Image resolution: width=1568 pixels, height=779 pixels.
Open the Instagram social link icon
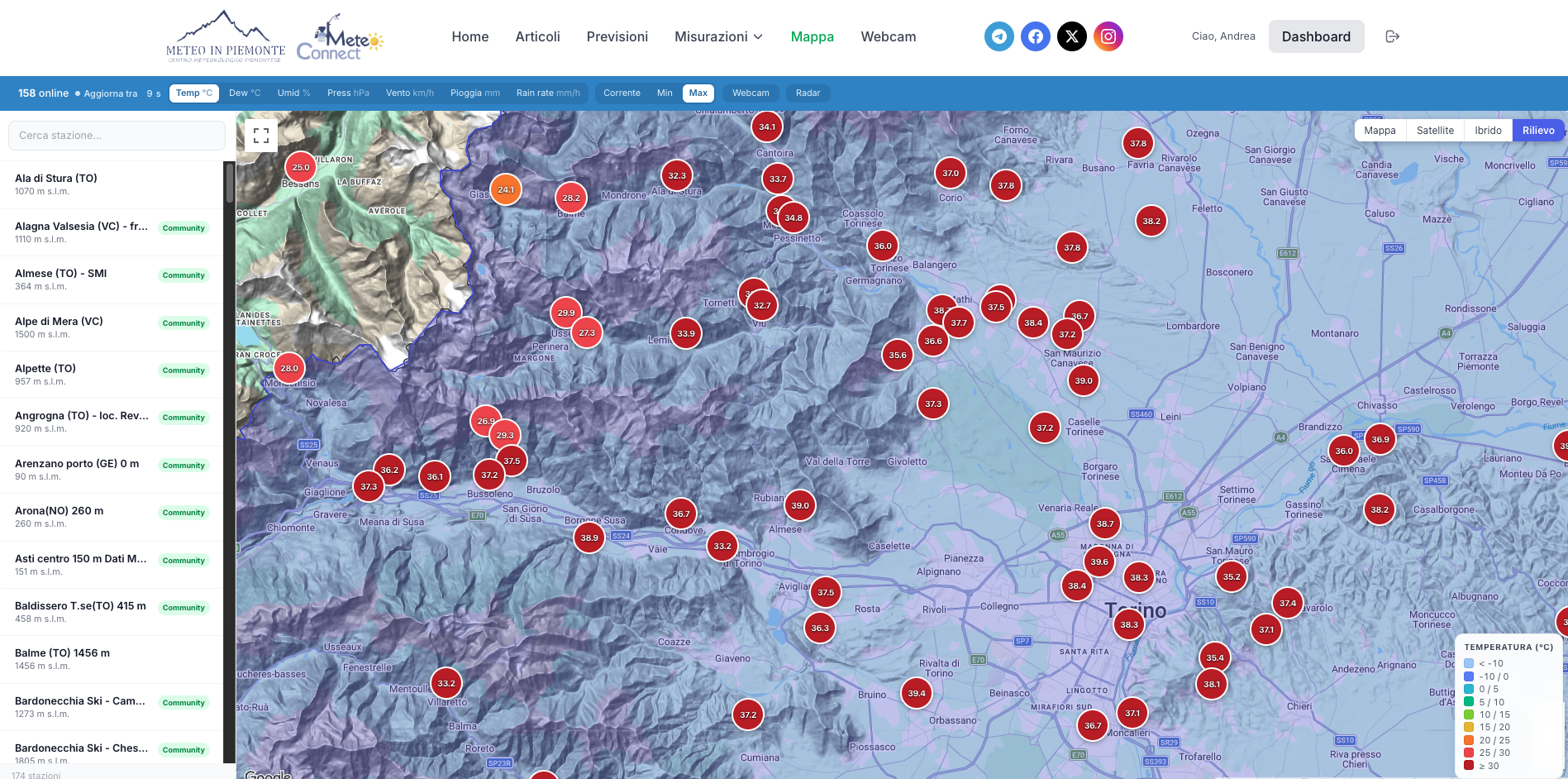click(x=1108, y=36)
